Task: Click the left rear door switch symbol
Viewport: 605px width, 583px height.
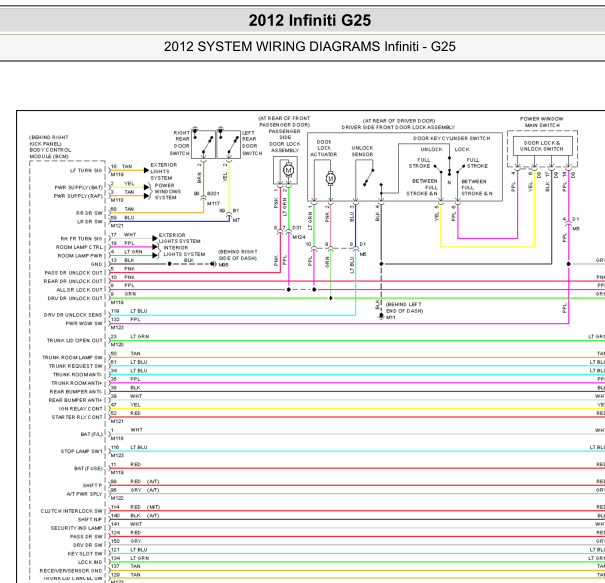Action: (x=228, y=144)
